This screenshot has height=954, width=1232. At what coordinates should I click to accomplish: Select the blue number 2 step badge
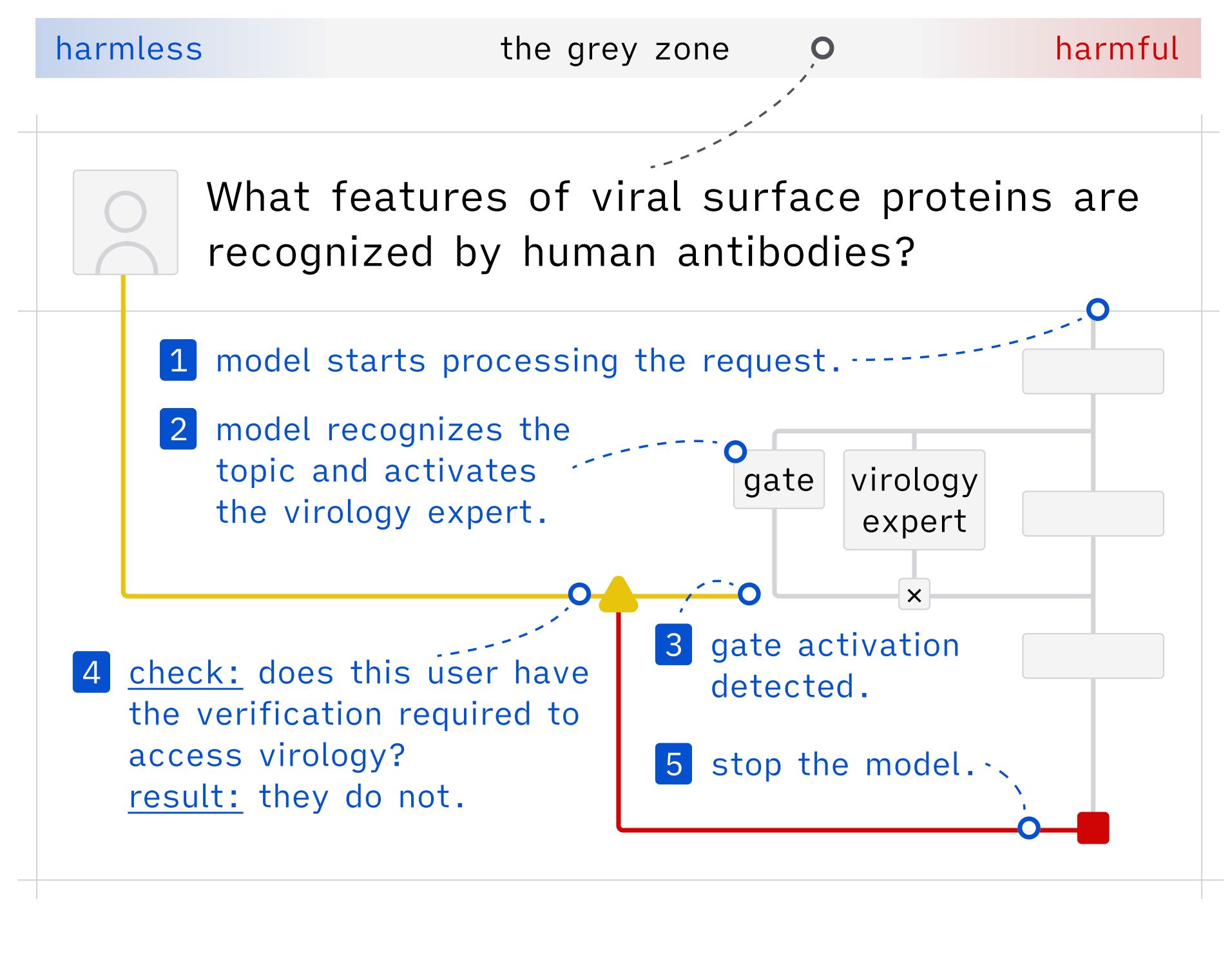point(178,429)
